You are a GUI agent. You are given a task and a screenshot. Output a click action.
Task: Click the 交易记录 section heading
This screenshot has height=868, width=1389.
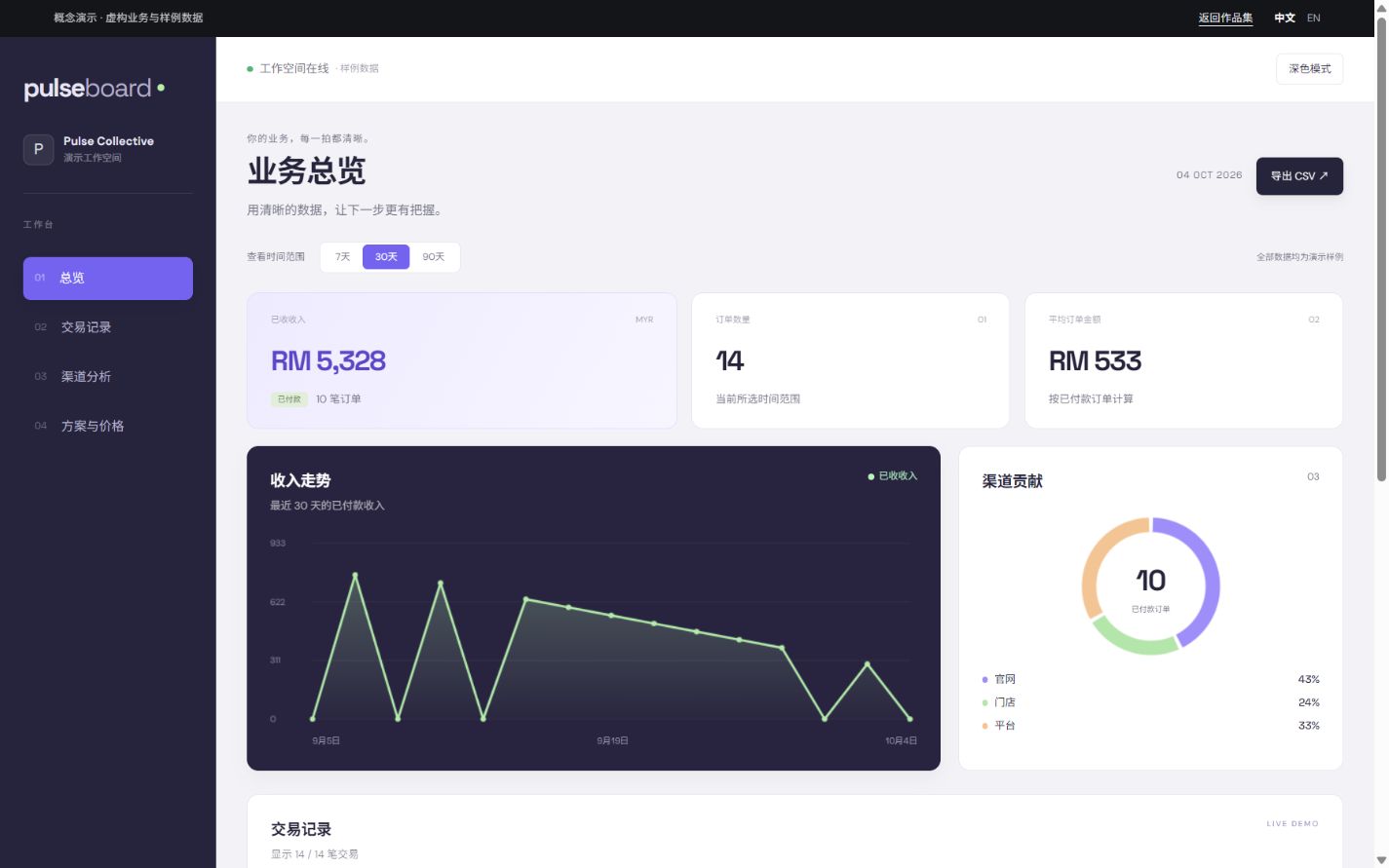click(x=301, y=829)
